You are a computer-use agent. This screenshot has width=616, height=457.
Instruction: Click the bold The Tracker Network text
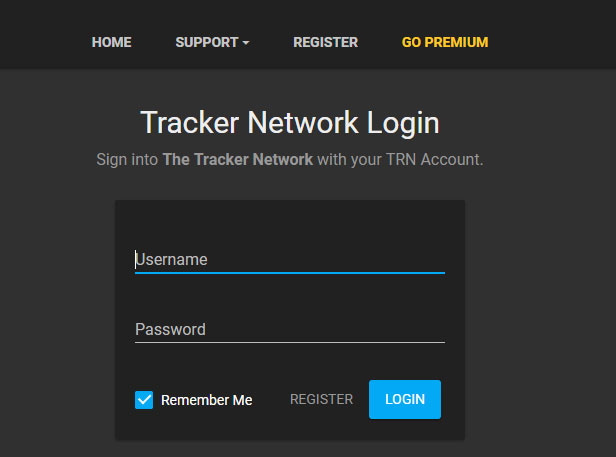point(237,159)
